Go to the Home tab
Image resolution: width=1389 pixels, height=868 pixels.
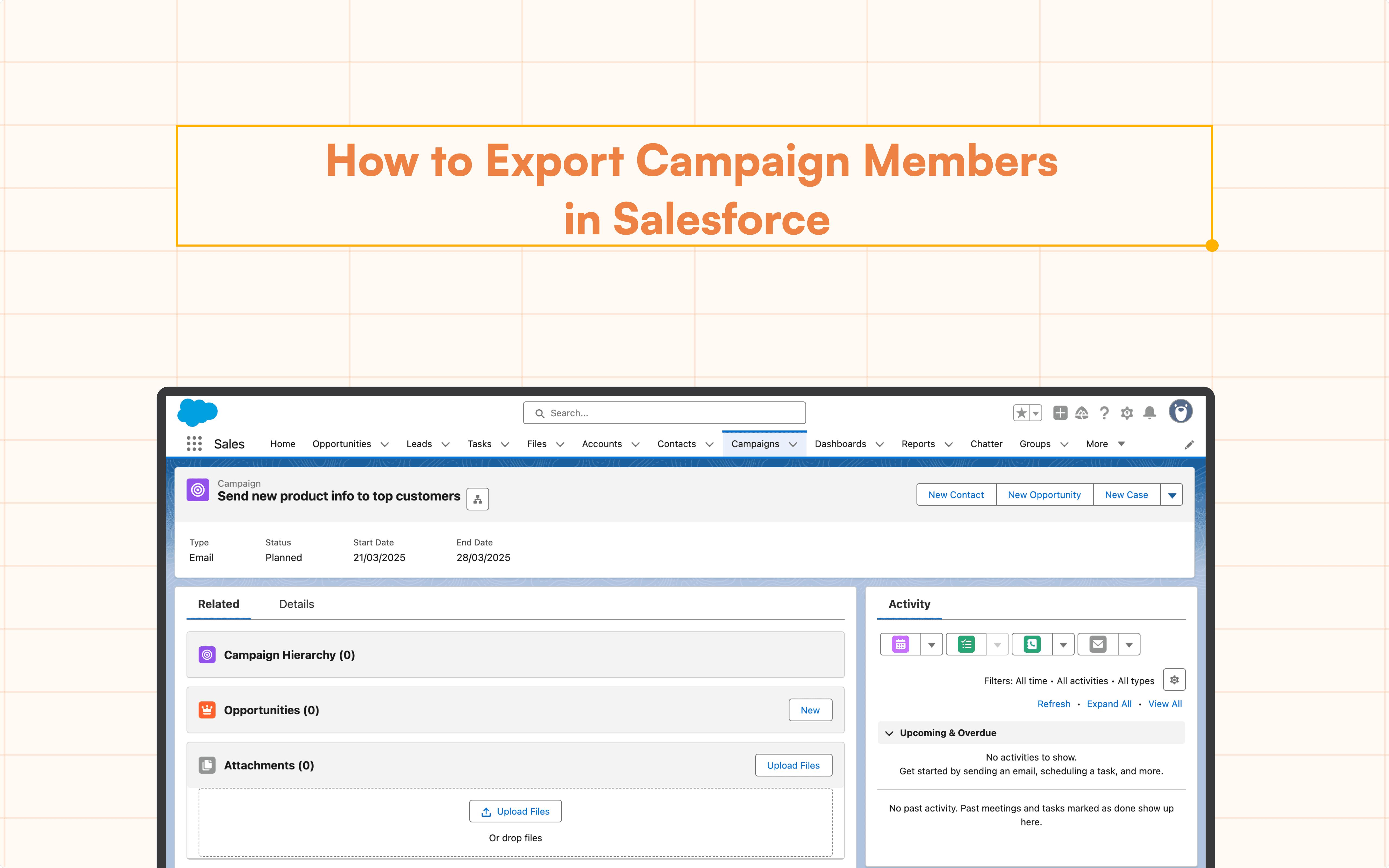[x=282, y=444]
